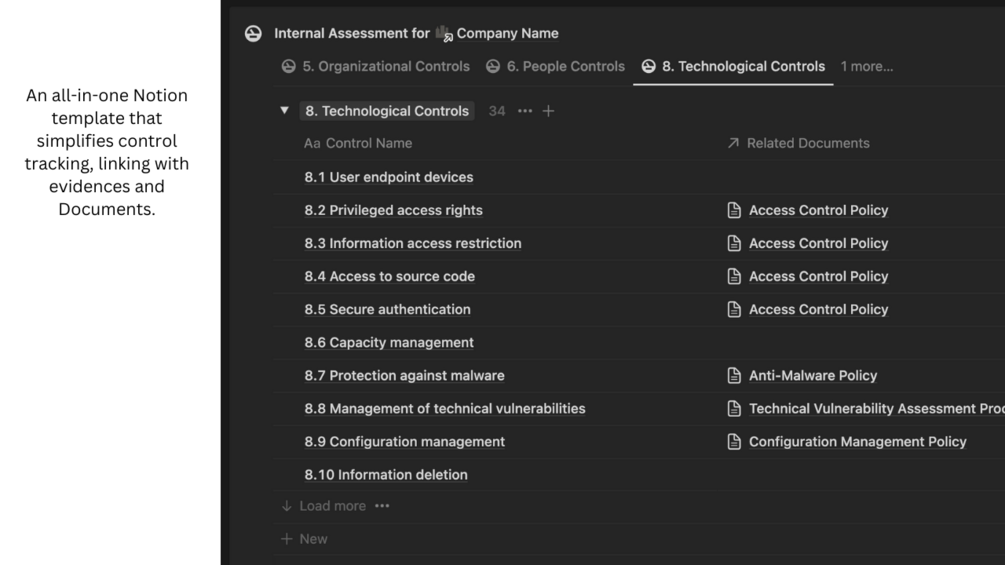Collapse the 8. Technological Controls group
This screenshot has width=1005, height=565.
point(284,111)
